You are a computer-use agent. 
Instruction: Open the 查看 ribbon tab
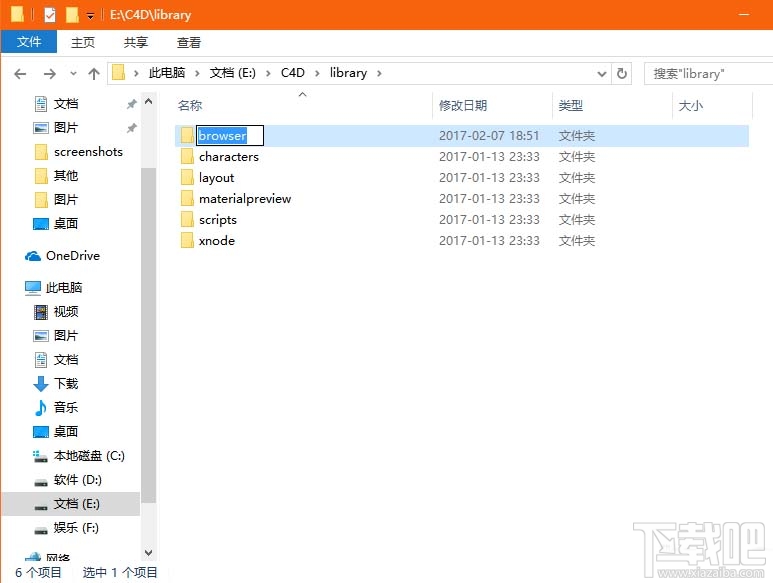(189, 42)
